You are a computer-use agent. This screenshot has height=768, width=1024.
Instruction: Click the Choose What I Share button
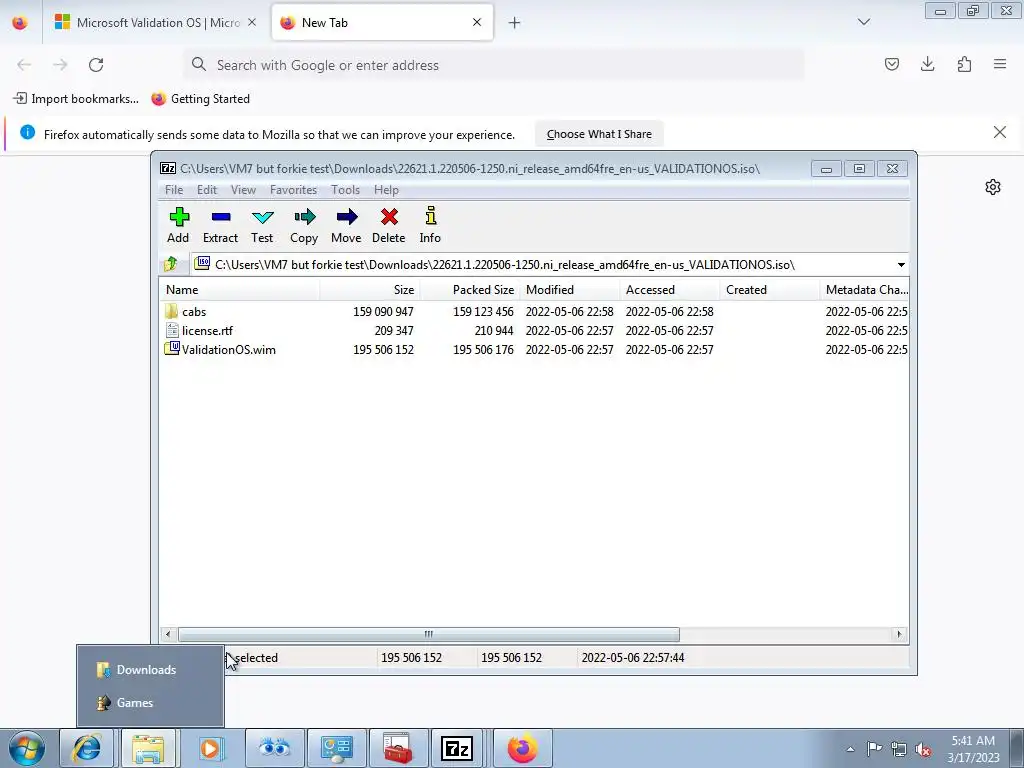pyautogui.click(x=599, y=134)
